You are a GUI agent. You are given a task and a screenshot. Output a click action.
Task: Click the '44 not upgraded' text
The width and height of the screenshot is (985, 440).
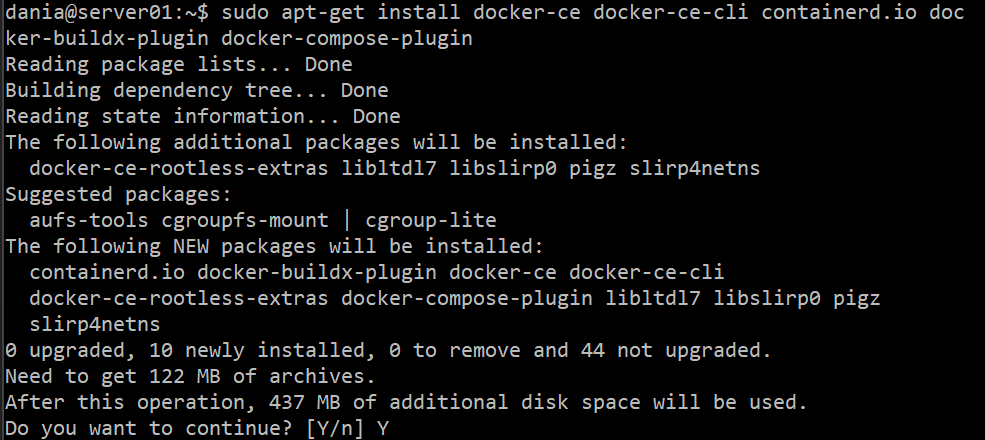(x=672, y=351)
